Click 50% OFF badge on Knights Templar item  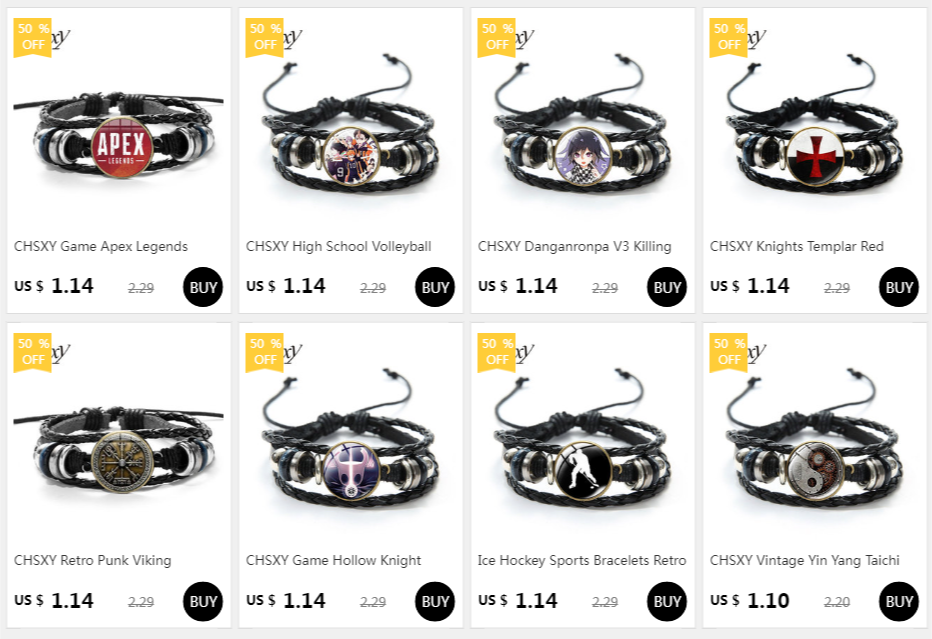[729, 37]
